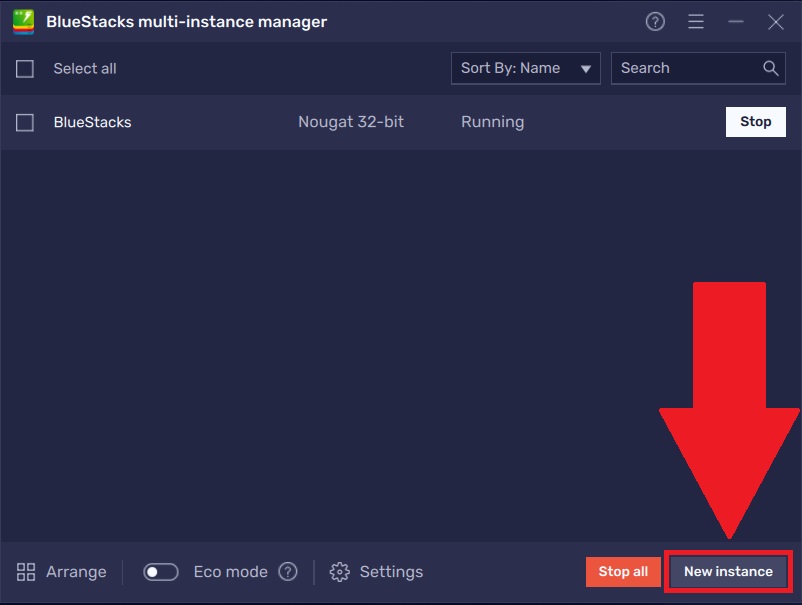
Task: Click the Sort By dropdown arrow icon
Action: point(583,68)
